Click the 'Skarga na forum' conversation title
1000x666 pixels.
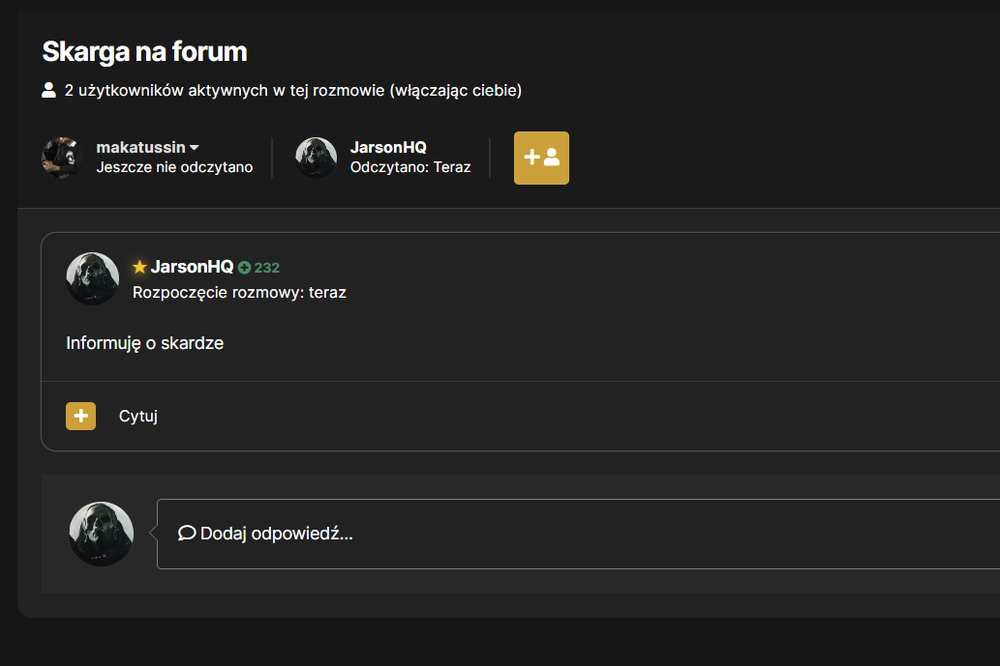click(144, 52)
